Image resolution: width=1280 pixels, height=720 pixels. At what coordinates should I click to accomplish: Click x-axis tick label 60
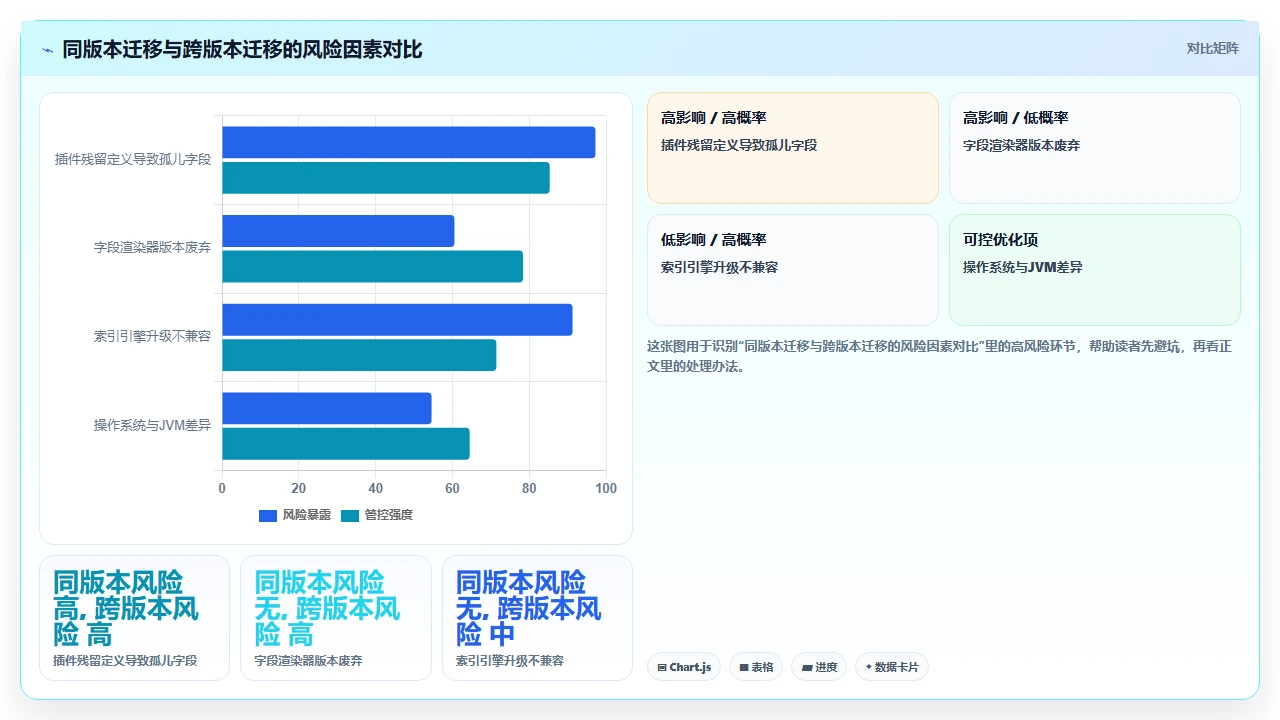click(452, 488)
